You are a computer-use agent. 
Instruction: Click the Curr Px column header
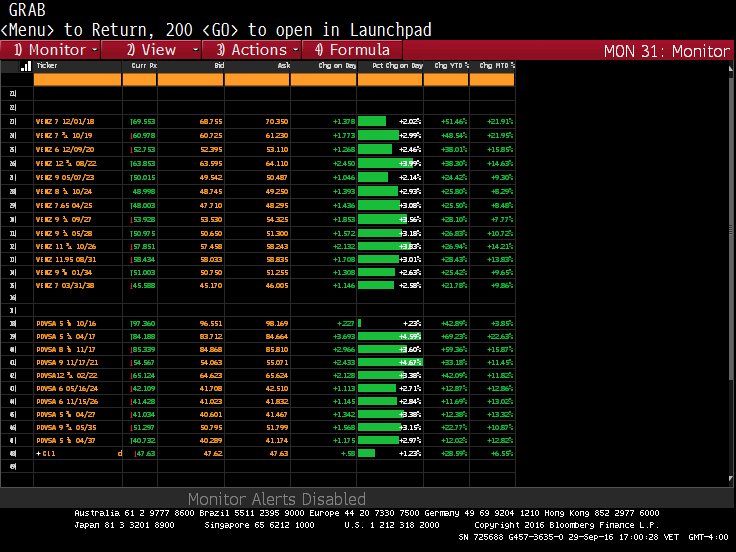click(x=144, y=65)
